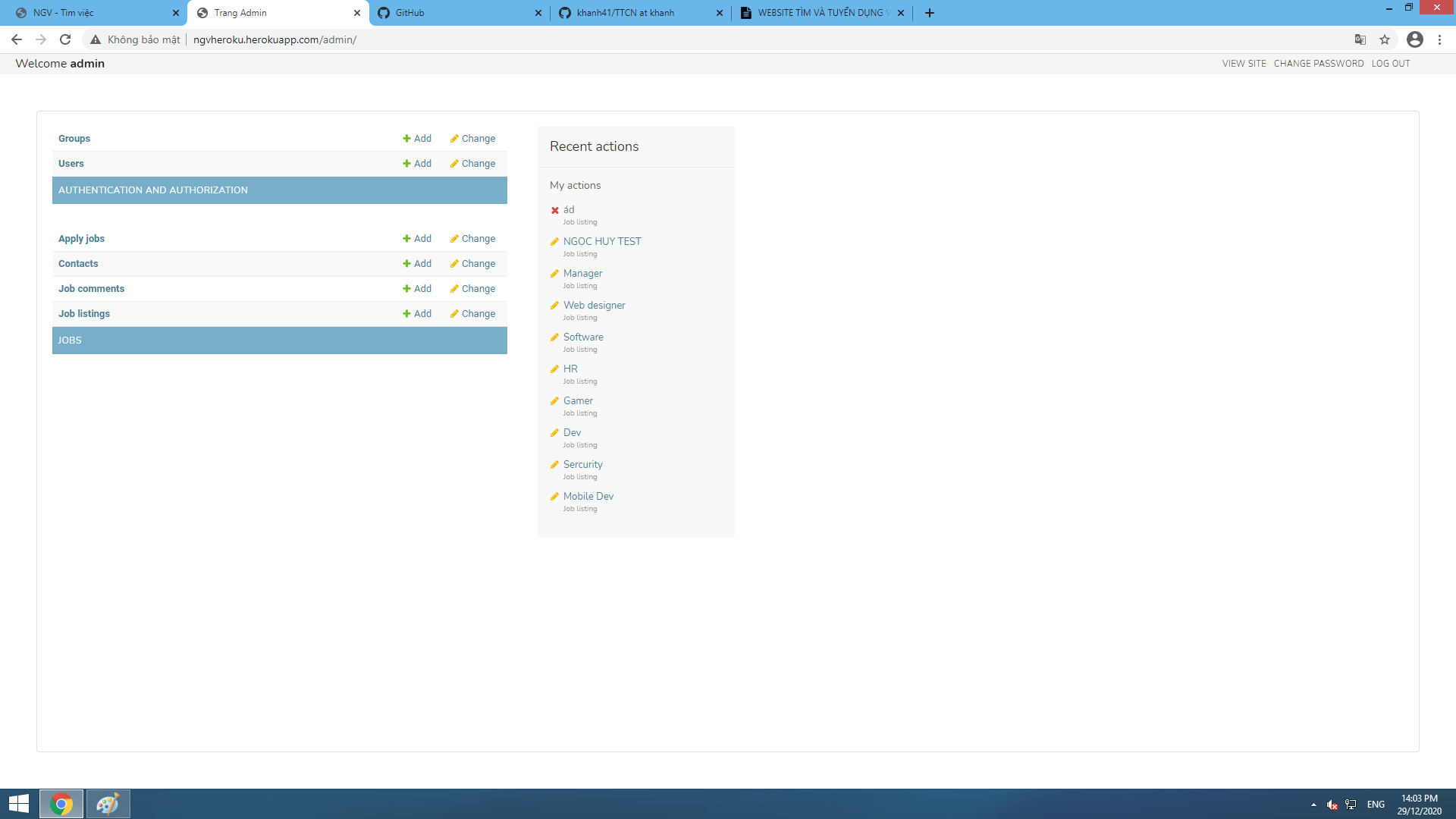Show hidden system tray icons
Image resolution: width=1456 pixels, height=819 pixels.
(x=1313, y=805)
